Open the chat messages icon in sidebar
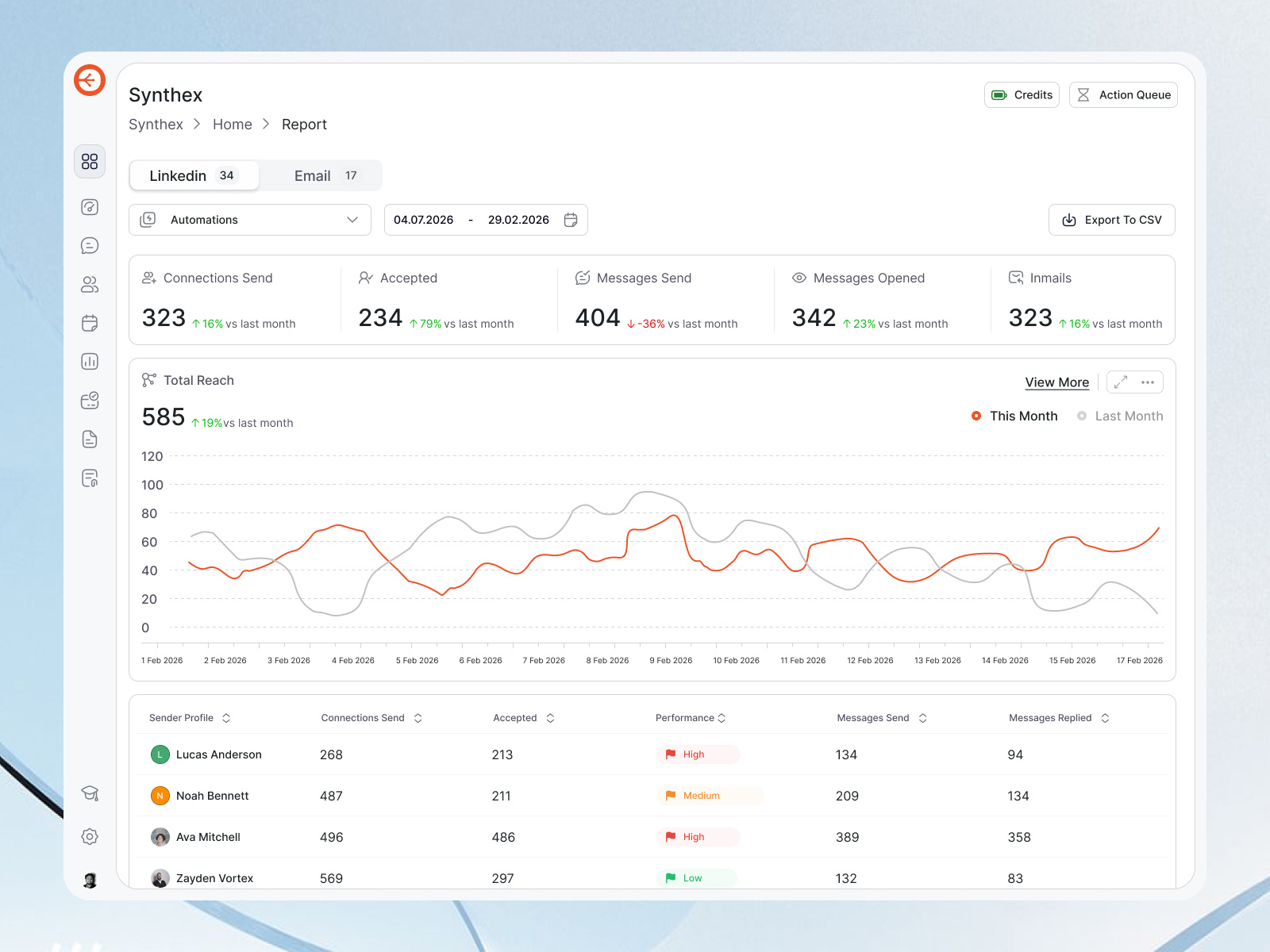This screenshot has height=952, width=1270. click(90, 244)
